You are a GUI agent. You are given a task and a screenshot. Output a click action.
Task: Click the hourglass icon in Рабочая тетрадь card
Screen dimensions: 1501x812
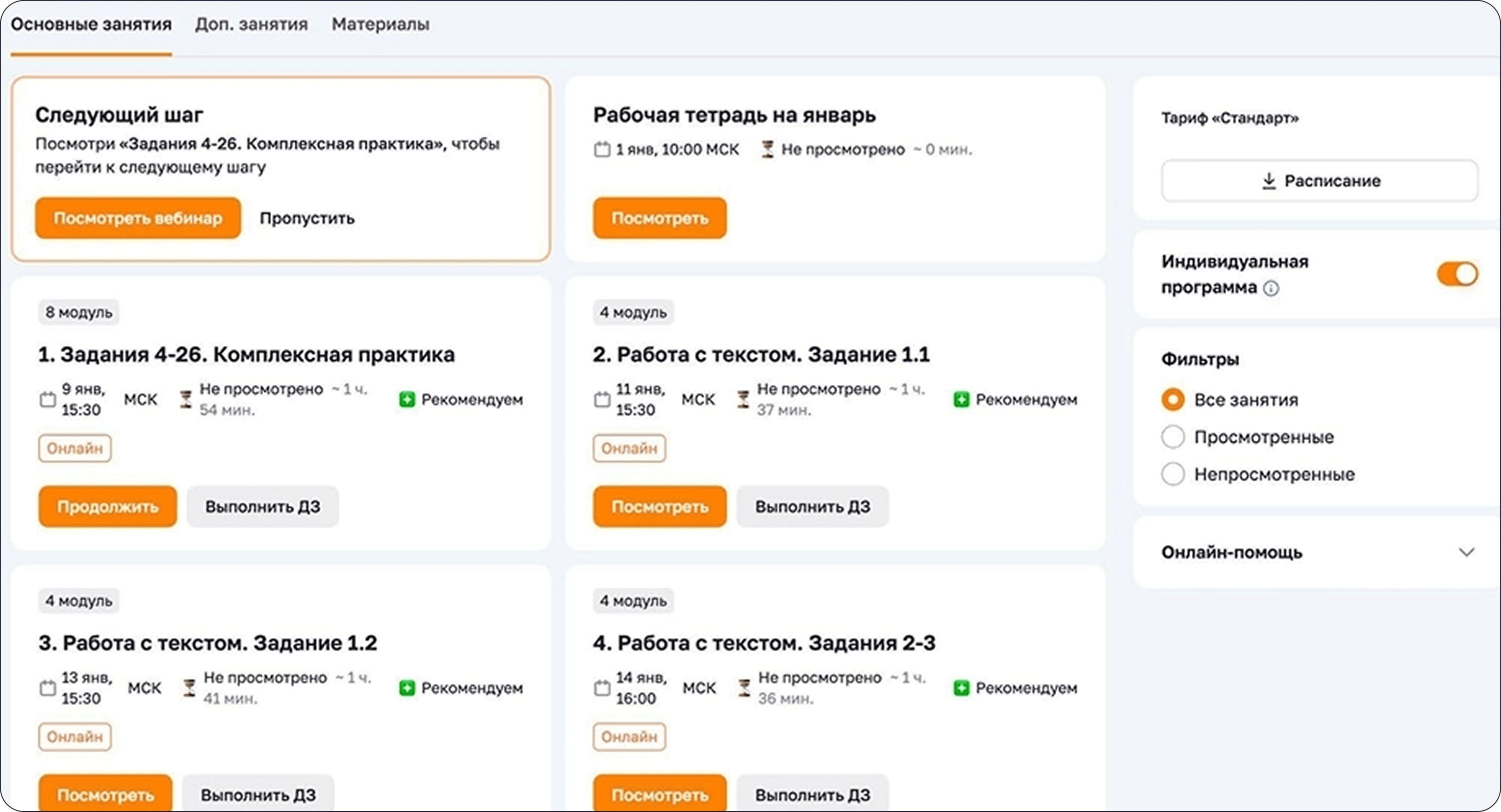click(768, 150)
